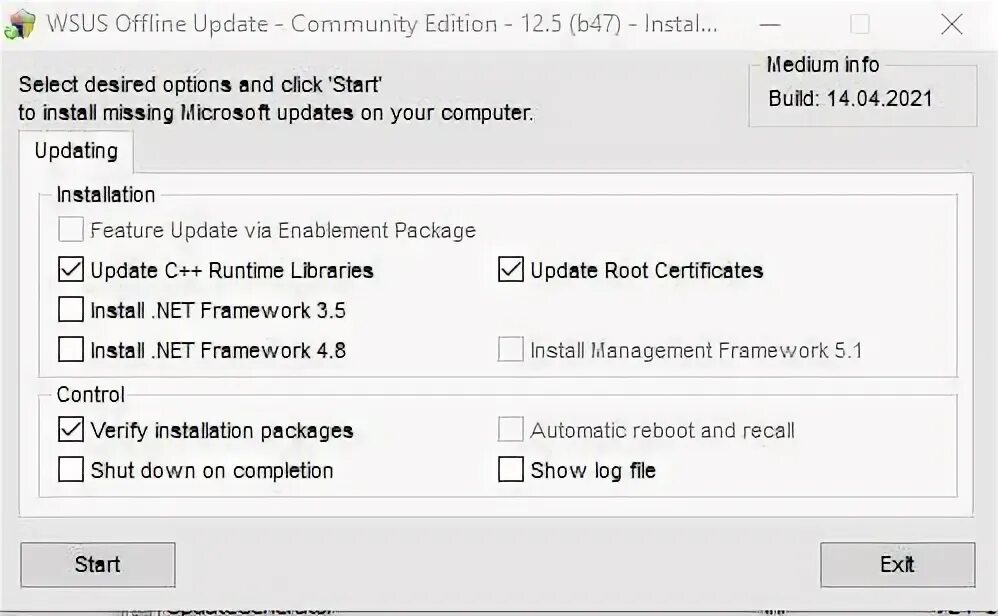This screenshot has height=616, width=998.
Task: Check Install .NET Framework 4.8 box
Action: click(x=71, y=349)
